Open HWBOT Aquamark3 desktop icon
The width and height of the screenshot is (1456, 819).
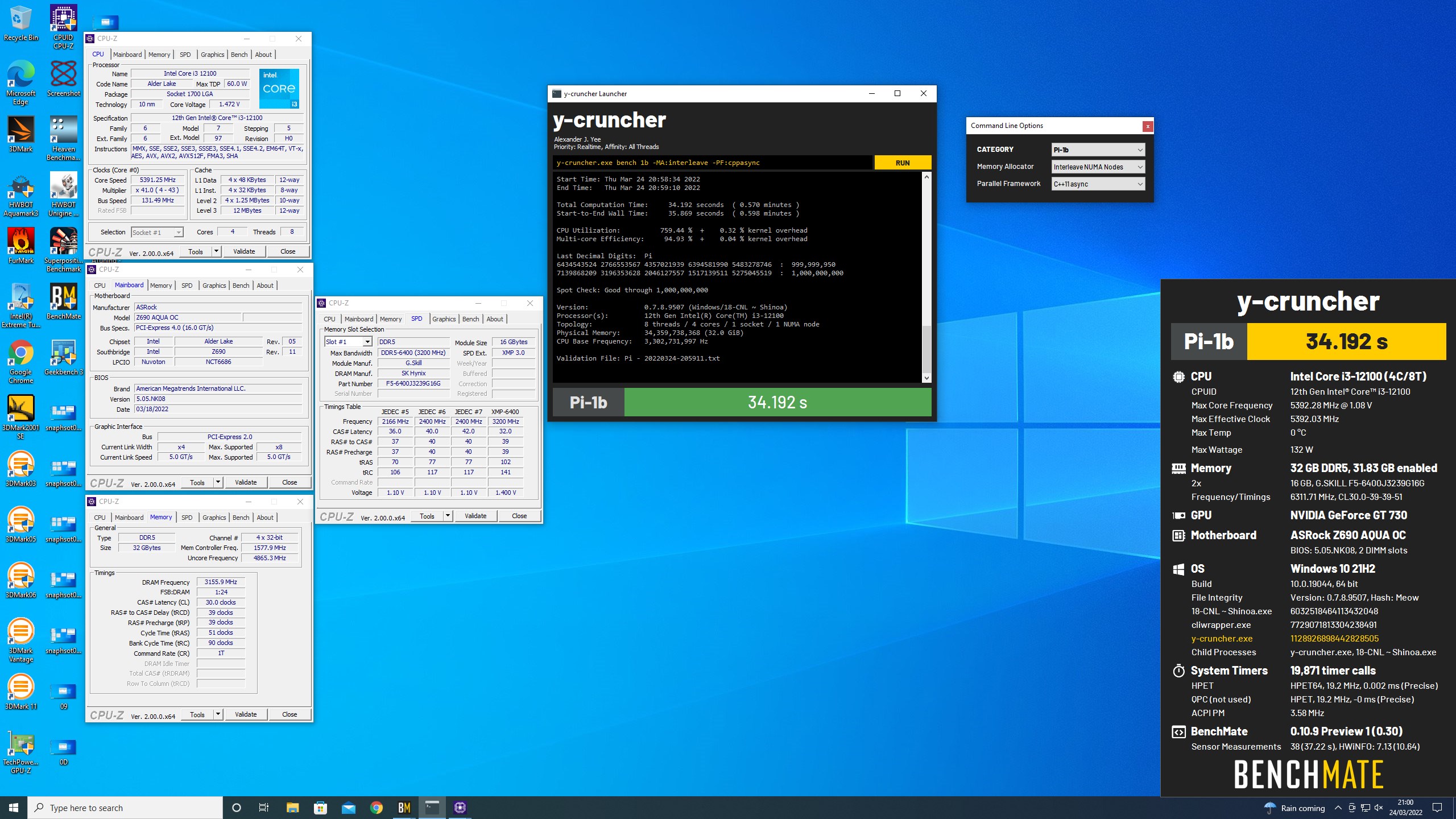pyautogui.click(x=20, y=195)
